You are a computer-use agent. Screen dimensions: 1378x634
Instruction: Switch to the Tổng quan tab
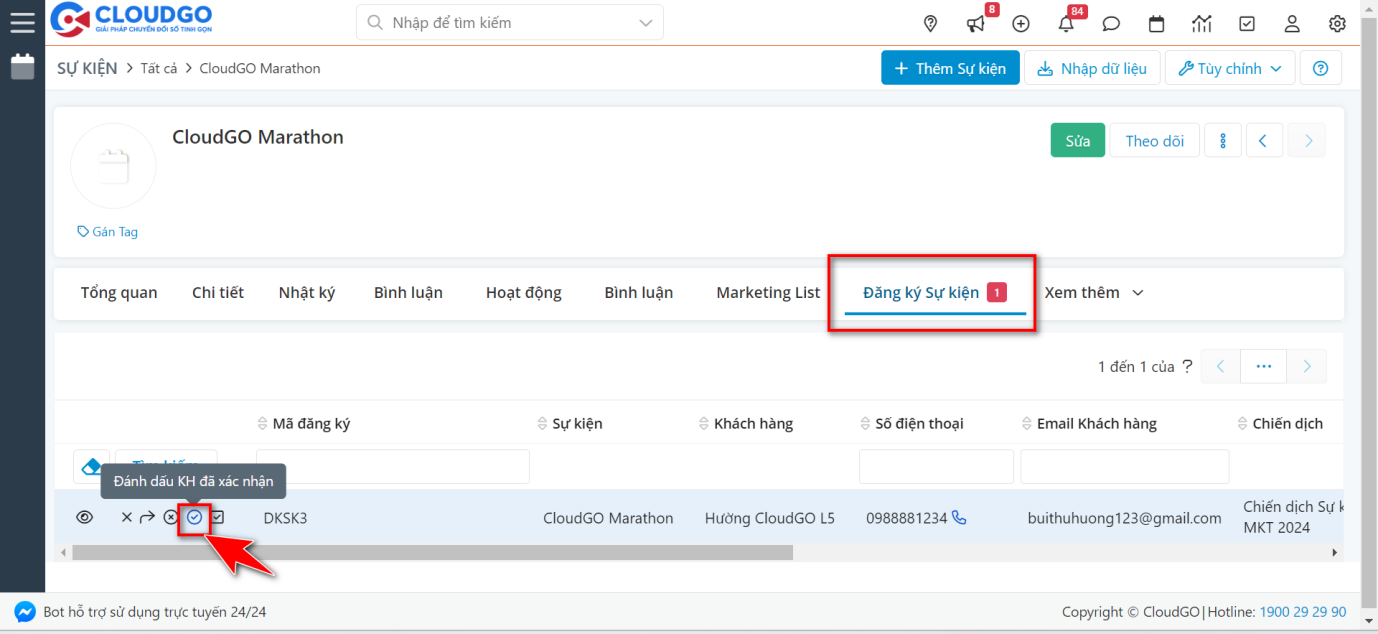click(x=119, y=292)
